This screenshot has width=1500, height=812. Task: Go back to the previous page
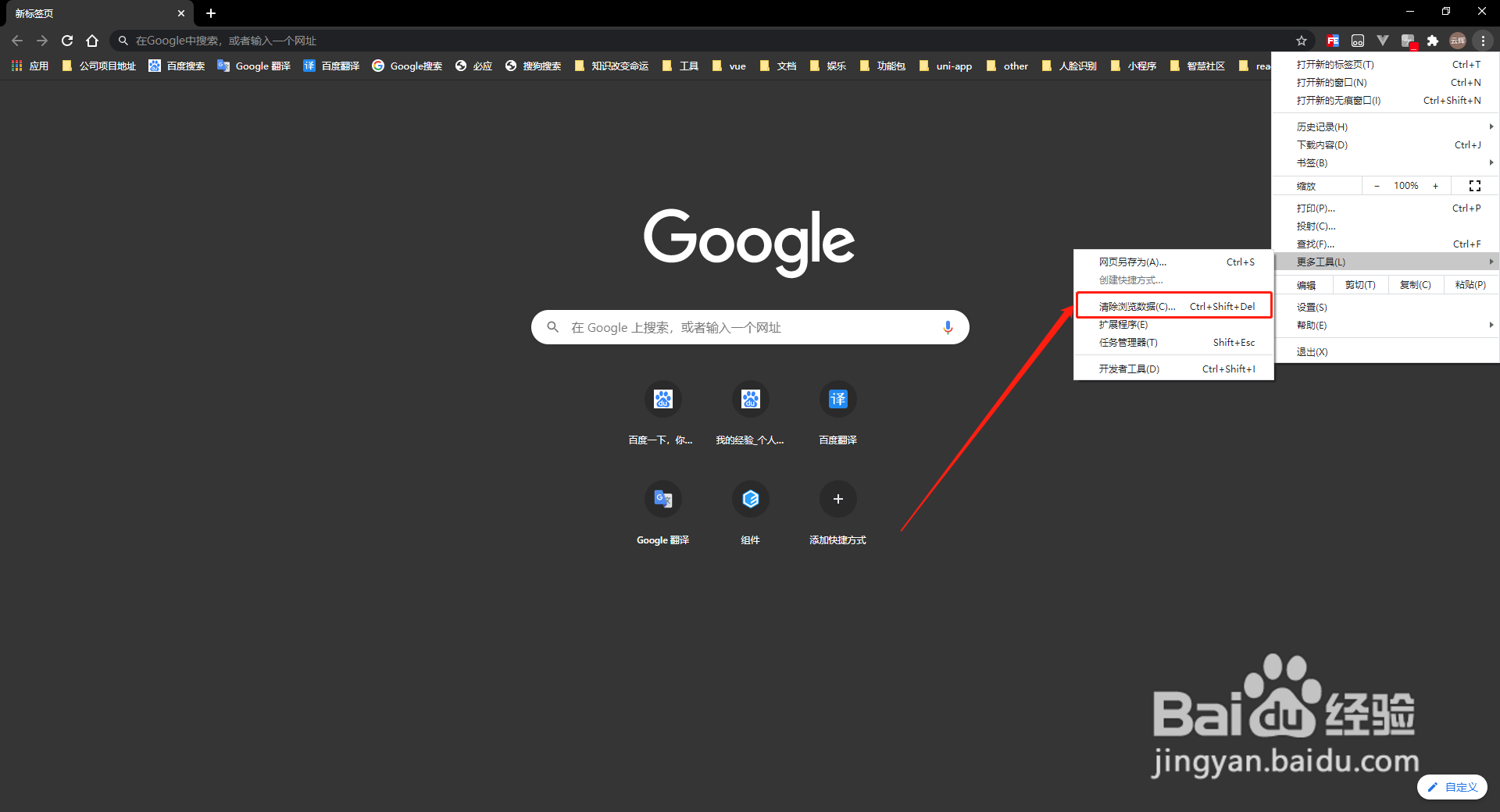[x=17, y=41]
